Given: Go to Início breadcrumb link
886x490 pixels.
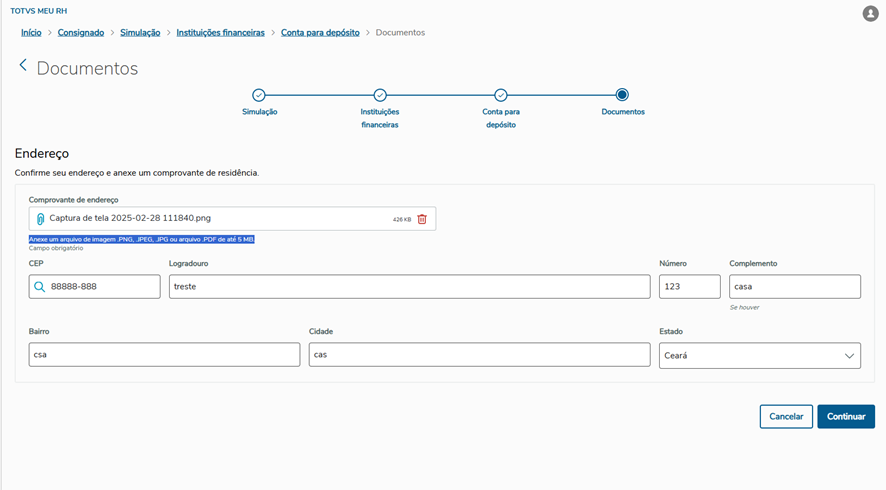Looking at the screenshot, I should [x=31, y=33].
